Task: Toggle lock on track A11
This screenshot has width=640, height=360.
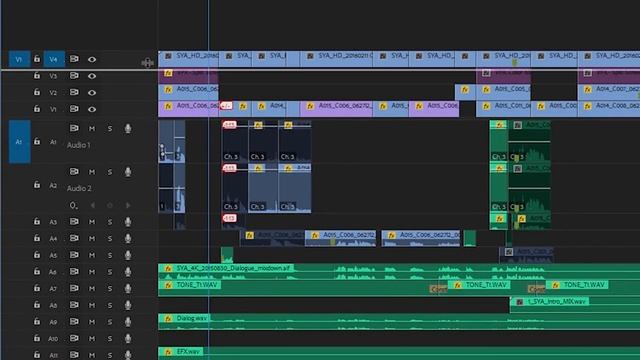Action: pyautogui.click(x=37, y=355)
